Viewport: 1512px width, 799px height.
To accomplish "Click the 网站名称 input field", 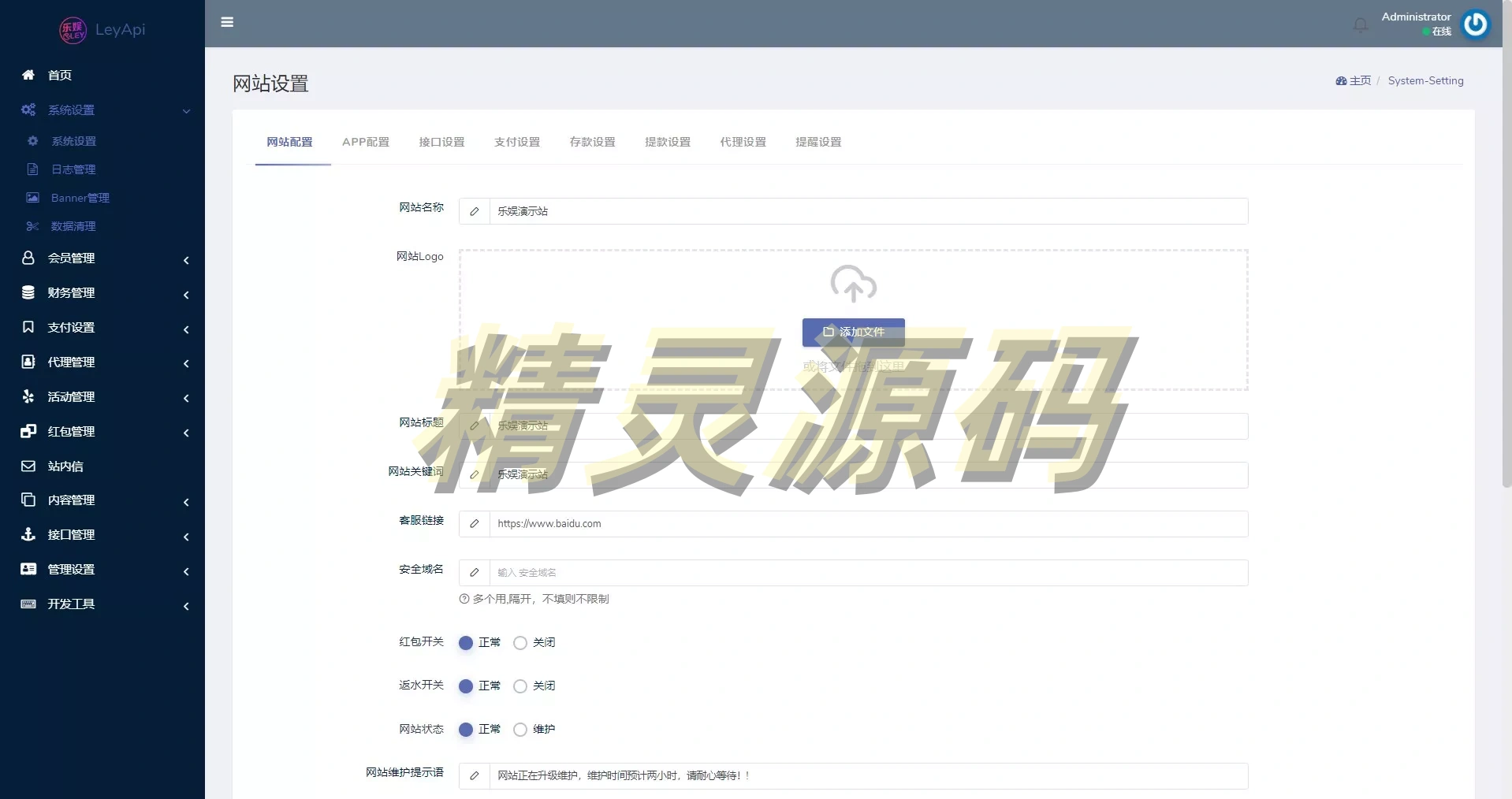I will point(868,211).
